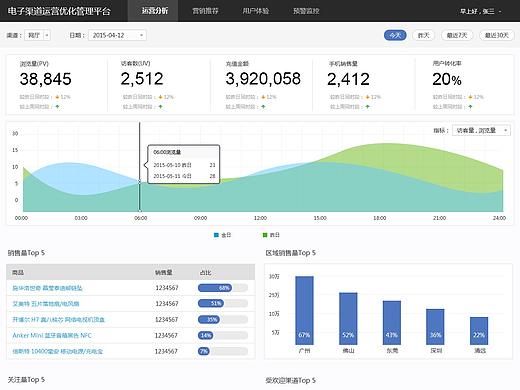520x390 pixels.
Task: Click the 68% progress bar
Action: (x=223, y=288)
